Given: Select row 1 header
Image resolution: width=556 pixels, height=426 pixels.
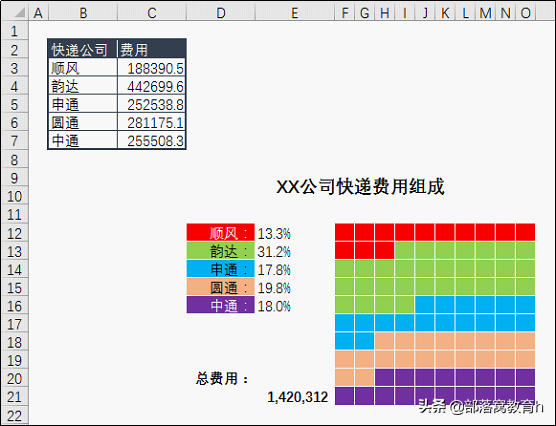Looking at the screenshot, I should click(x=15, y=31).
